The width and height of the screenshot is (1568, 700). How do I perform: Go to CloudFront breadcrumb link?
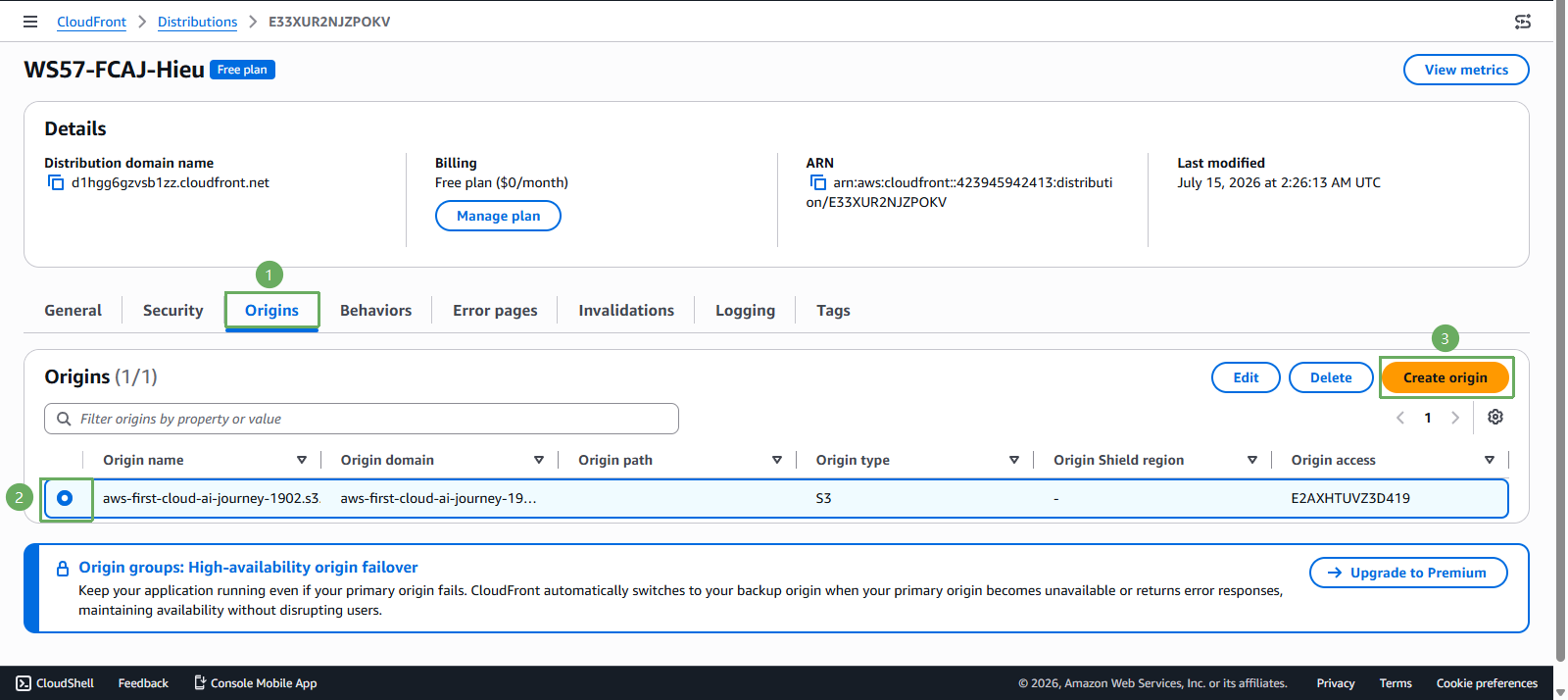pyautogui.click(x=91, y=22)
